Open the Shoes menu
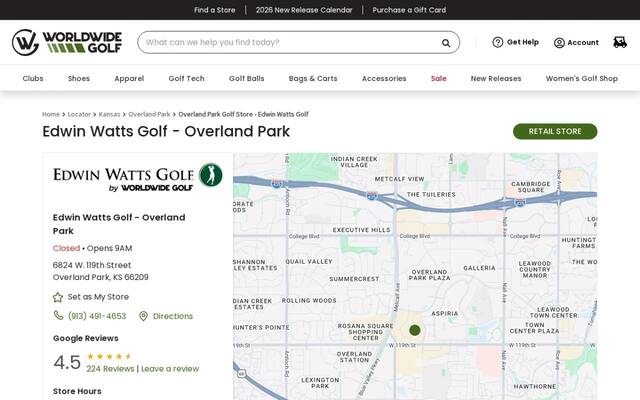The height and width of the screenshot is (400, 640). coord(79,78)
